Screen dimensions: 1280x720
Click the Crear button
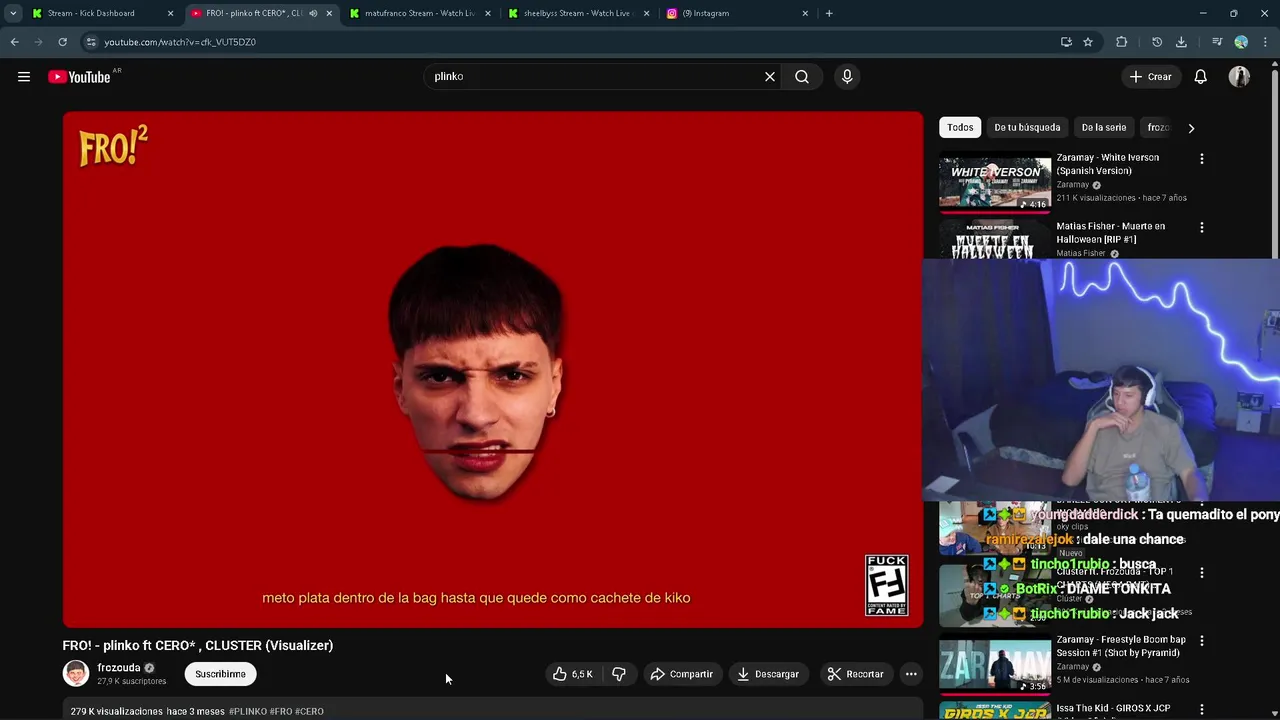[1150, 77]
